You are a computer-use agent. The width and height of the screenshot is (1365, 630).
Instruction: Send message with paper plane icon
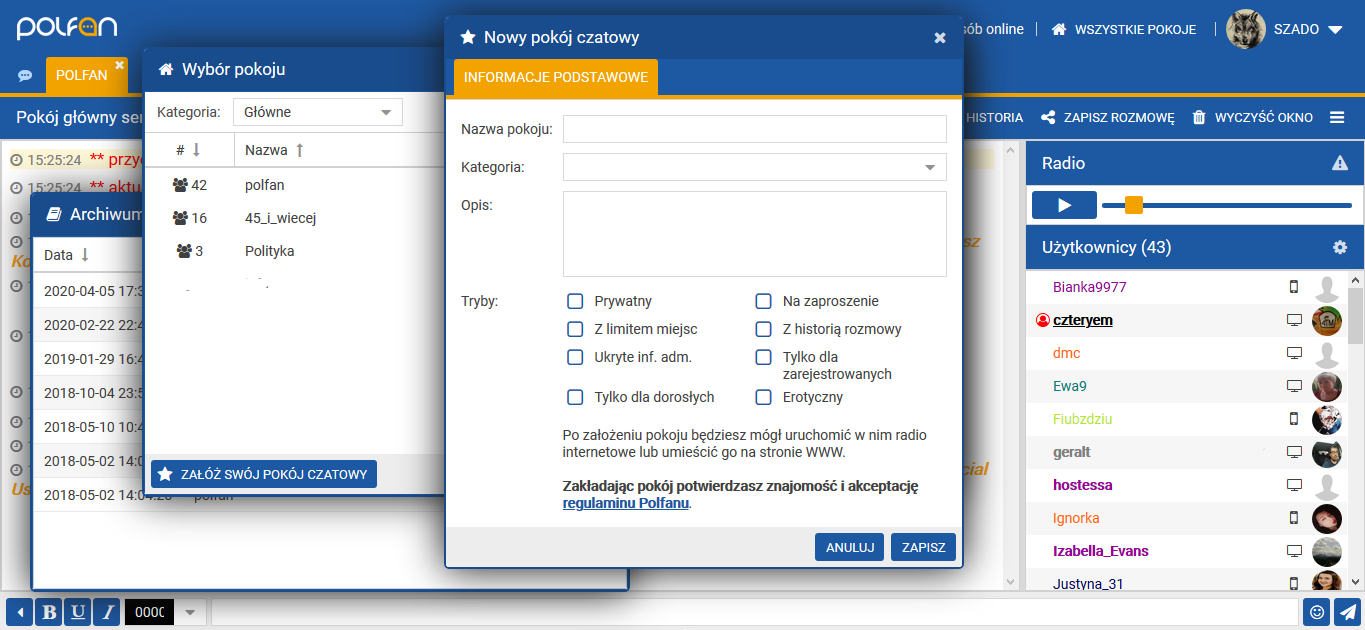(x=1348, y=612)
